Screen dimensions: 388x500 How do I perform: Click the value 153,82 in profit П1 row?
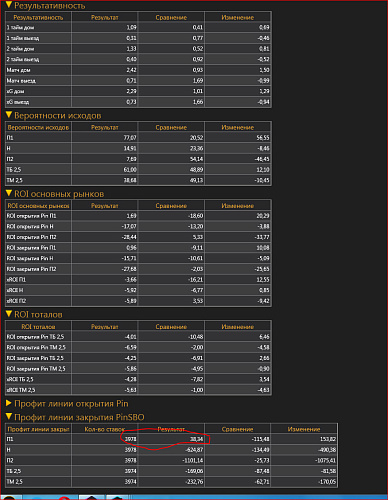click(328, 439)
